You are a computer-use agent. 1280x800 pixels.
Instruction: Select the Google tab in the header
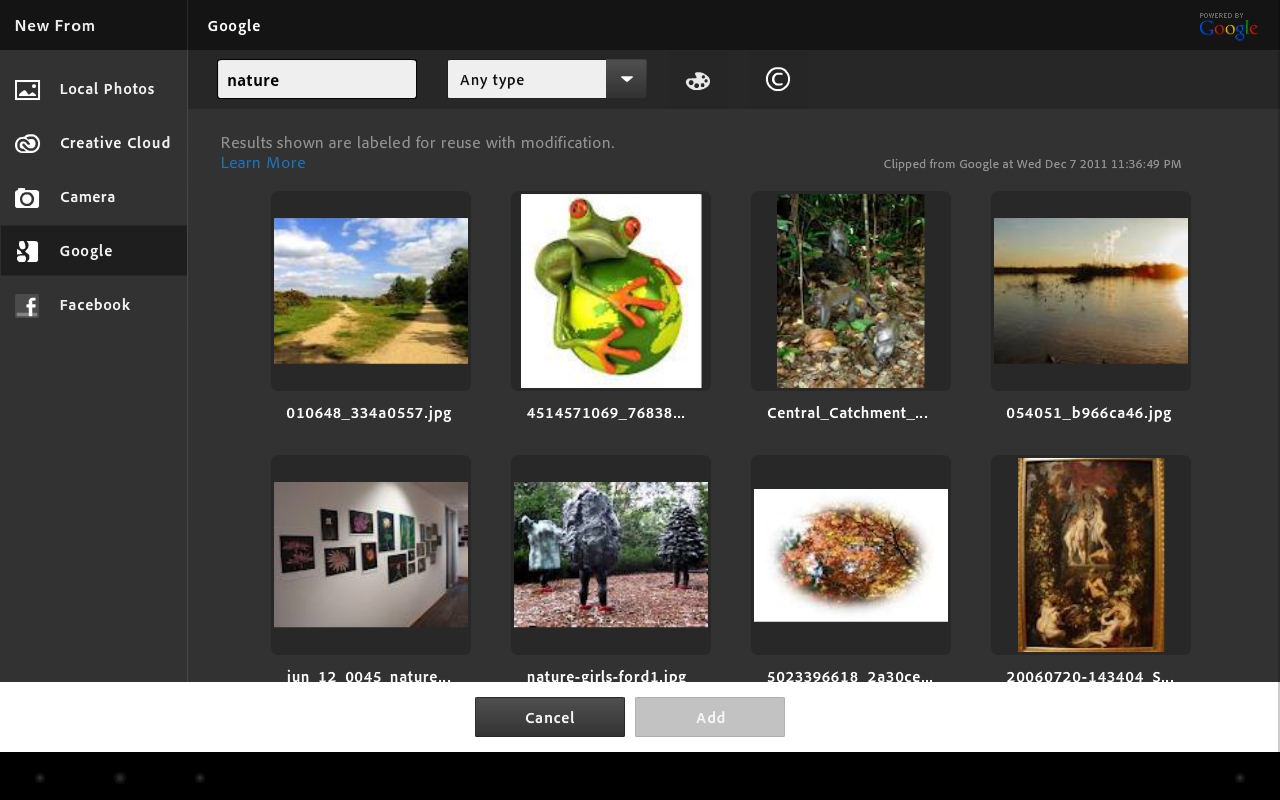pyautogui.click(x=234, y=25)
